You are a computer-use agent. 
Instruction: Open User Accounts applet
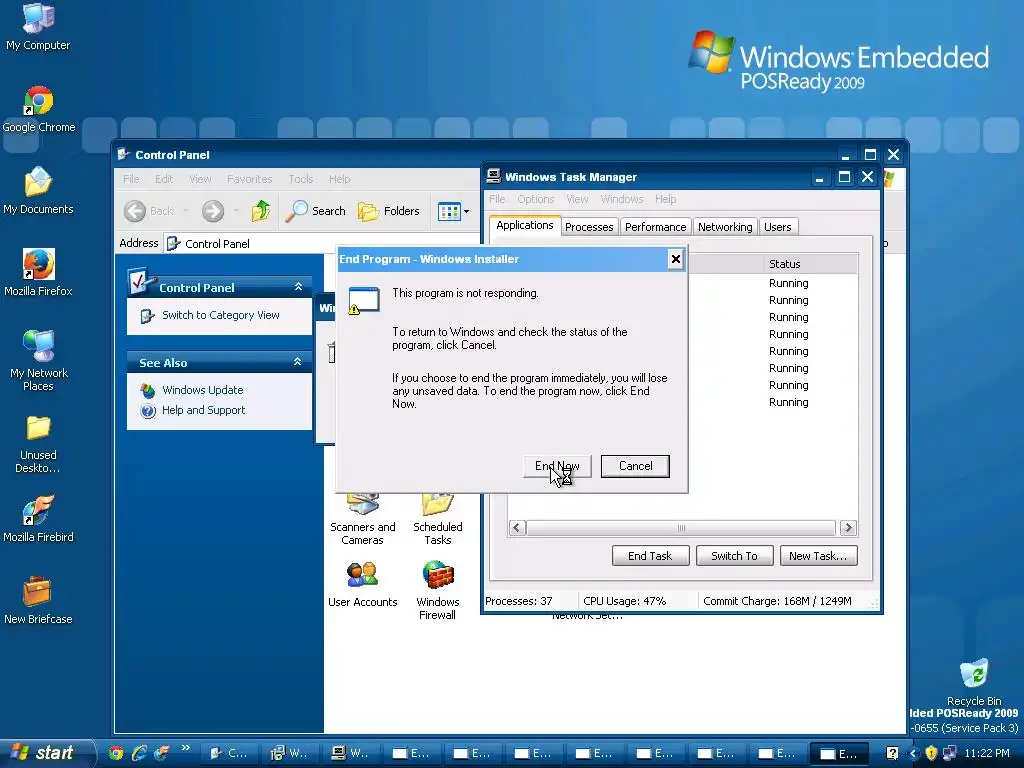coord(362,584)
